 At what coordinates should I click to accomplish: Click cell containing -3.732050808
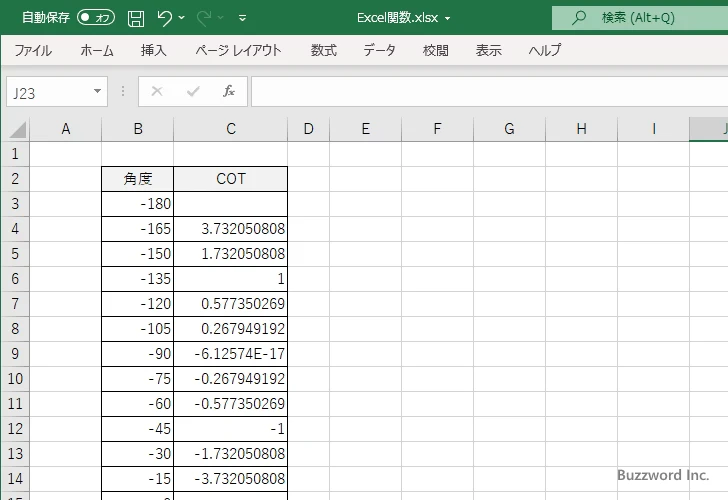point(231,479)
